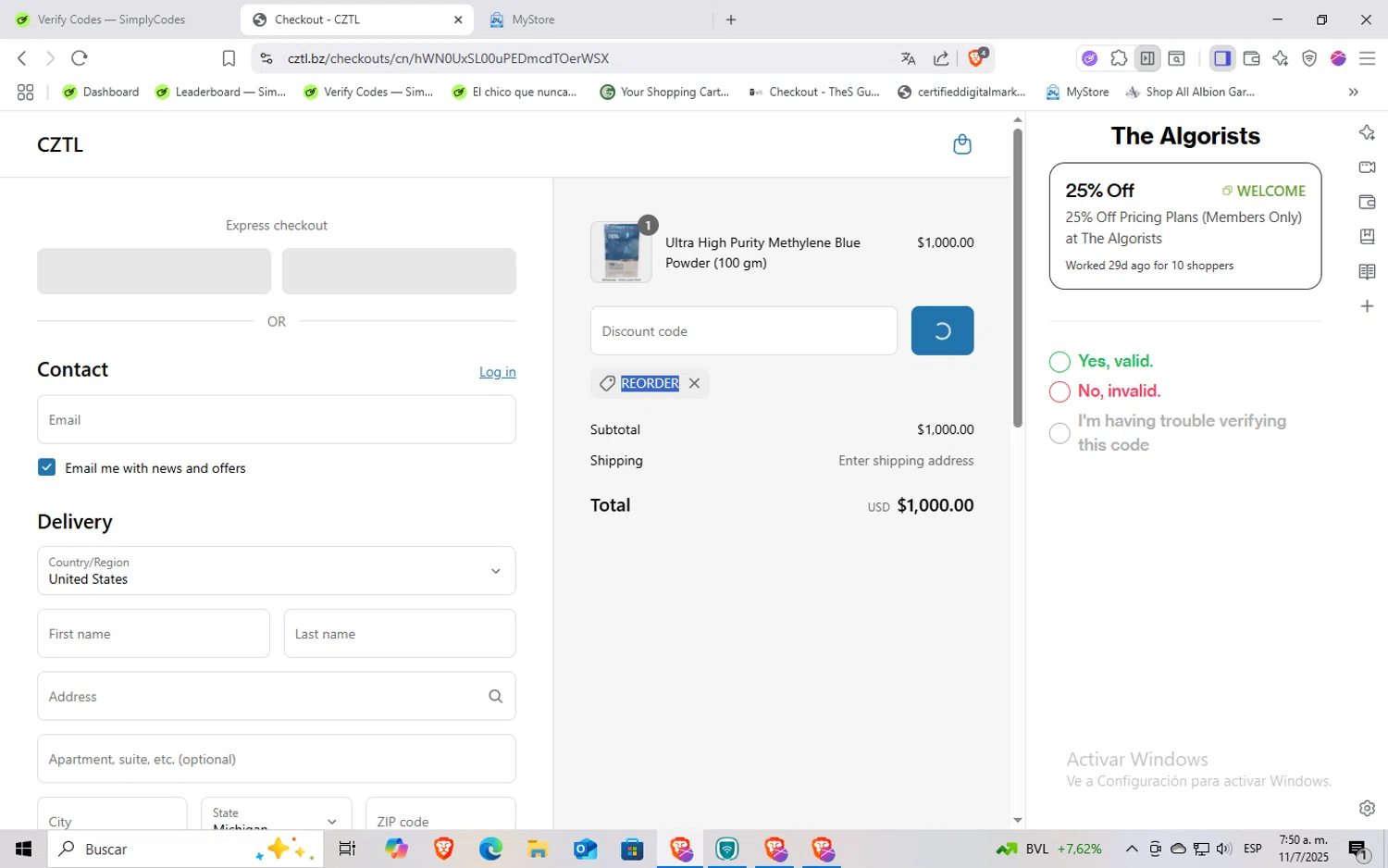Click the search magnifier in the Address field
Viewport: 1388px width, 868px height.
point(495,696)
